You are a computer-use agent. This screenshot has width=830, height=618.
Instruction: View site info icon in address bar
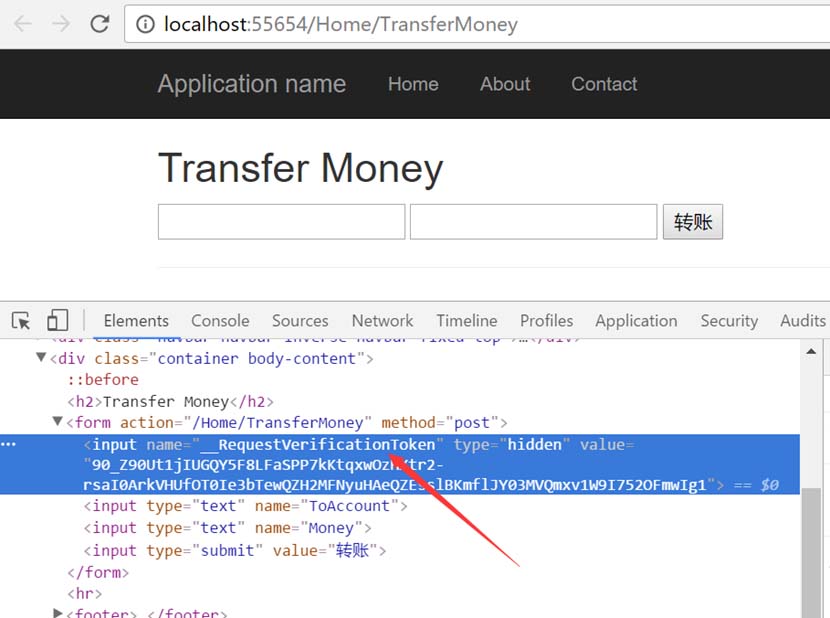click(145, 24)
